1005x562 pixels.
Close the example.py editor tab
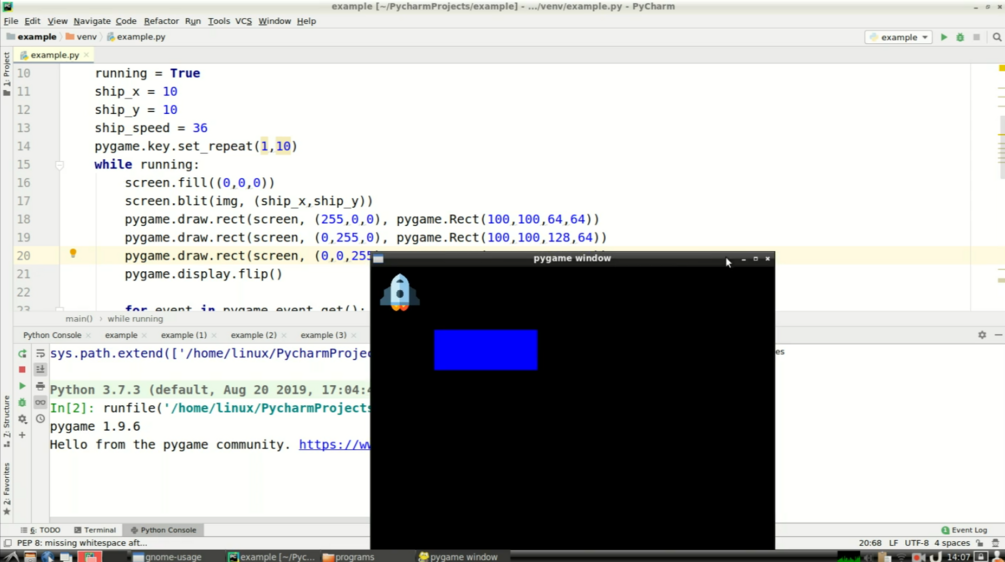pos(87,55)
